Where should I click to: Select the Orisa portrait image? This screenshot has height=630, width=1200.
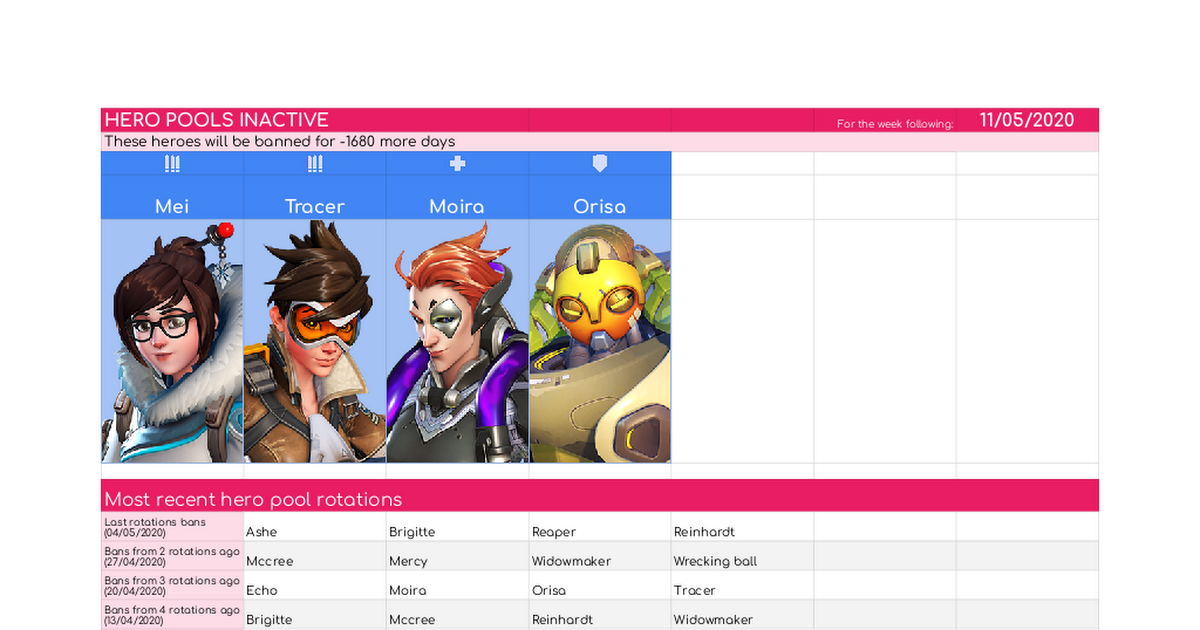pyautogui.click(x=600, y=341)
